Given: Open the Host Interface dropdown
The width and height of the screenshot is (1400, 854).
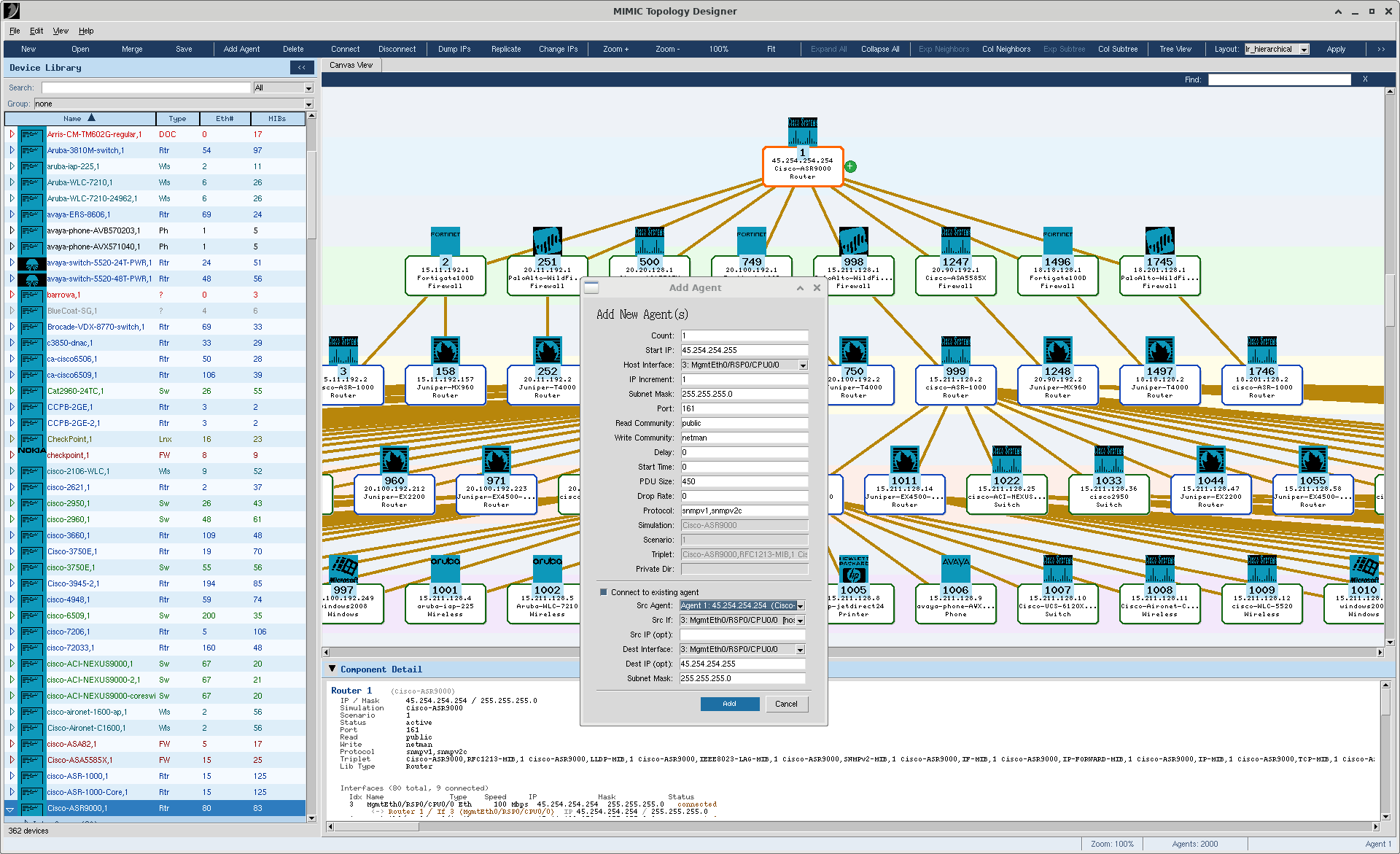Looking at the screenshot, I should (803, 365).
